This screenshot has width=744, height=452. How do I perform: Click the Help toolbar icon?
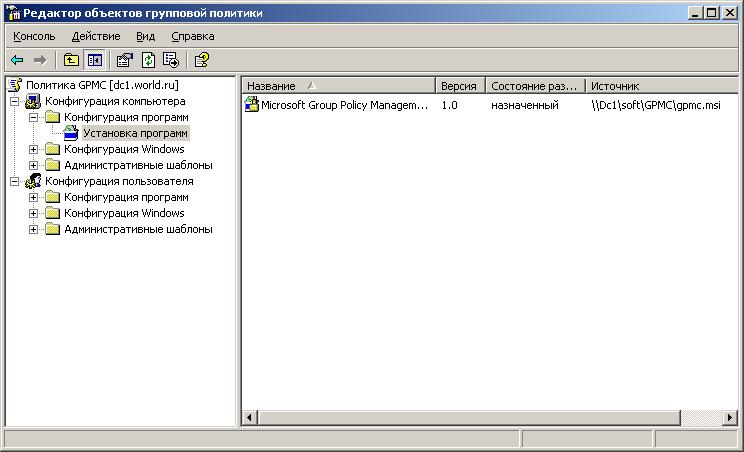[x=202, y=60]
